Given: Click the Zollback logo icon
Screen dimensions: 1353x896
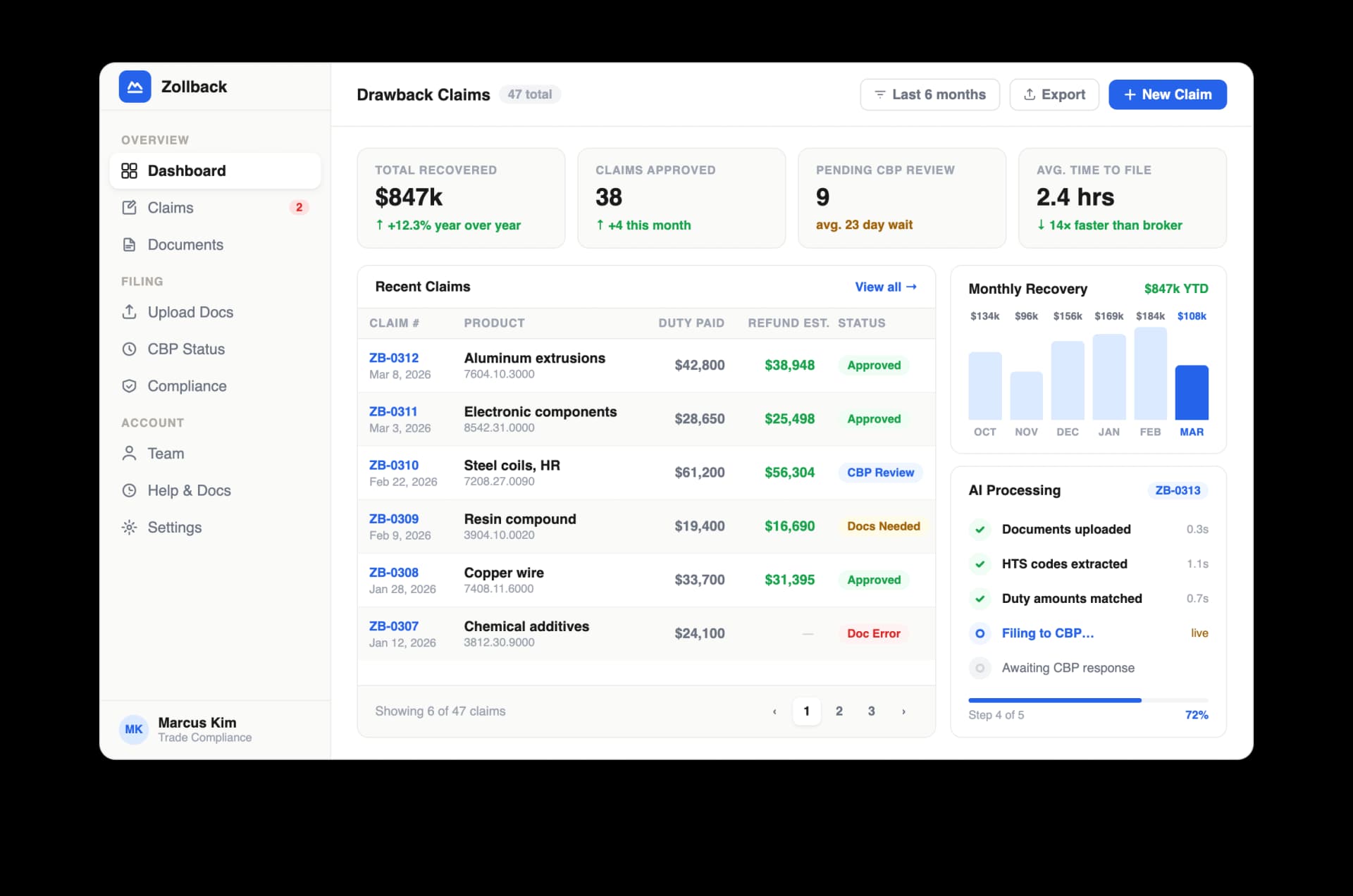Looking at the screenshot, I should point(135,87).
